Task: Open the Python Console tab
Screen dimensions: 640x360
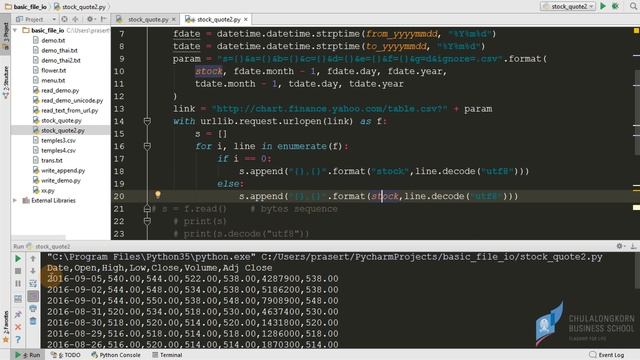Action: pos(116,355)
